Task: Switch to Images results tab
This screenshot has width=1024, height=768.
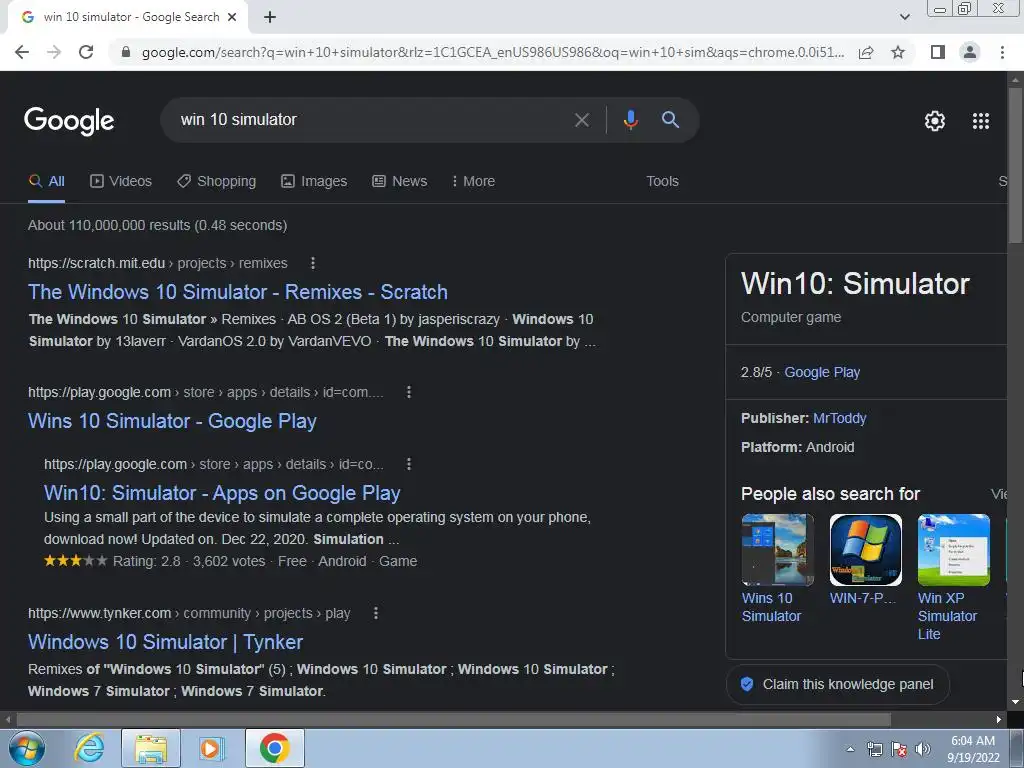Action: pyautogui.click(x=314, y=182)
